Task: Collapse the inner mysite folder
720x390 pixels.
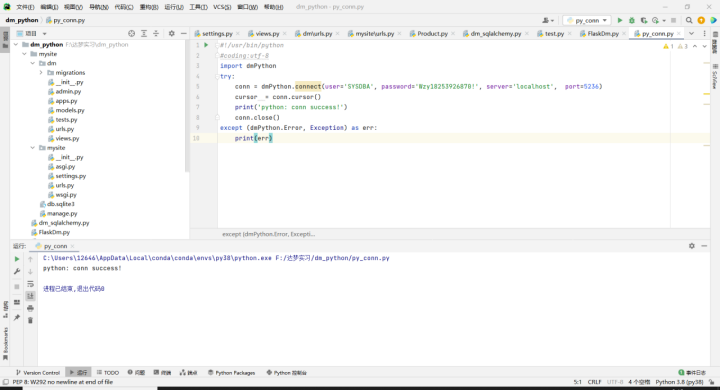Action: point(33,148)
